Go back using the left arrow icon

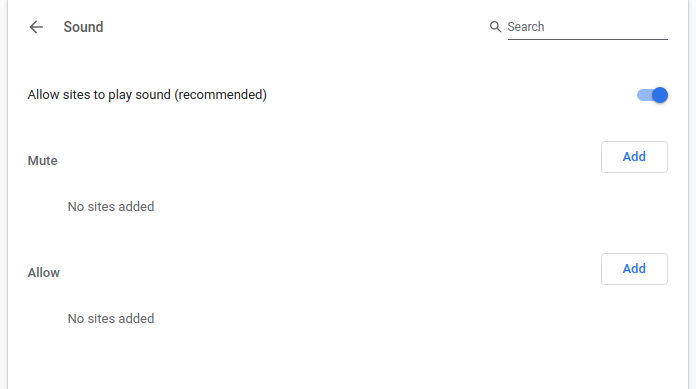[36, 27]
